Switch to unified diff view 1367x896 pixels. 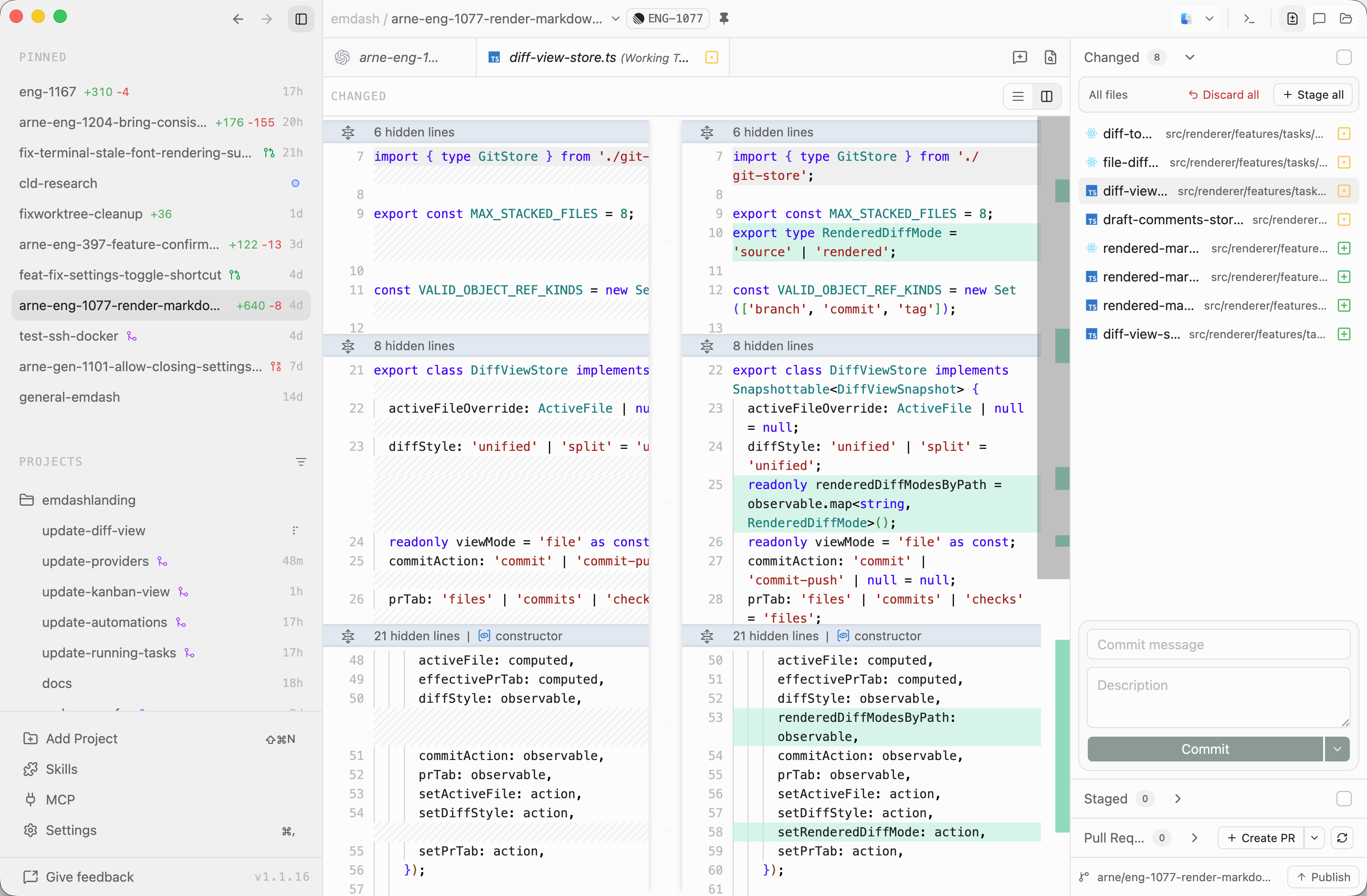pyautogui.click(x=1018, y=96)
